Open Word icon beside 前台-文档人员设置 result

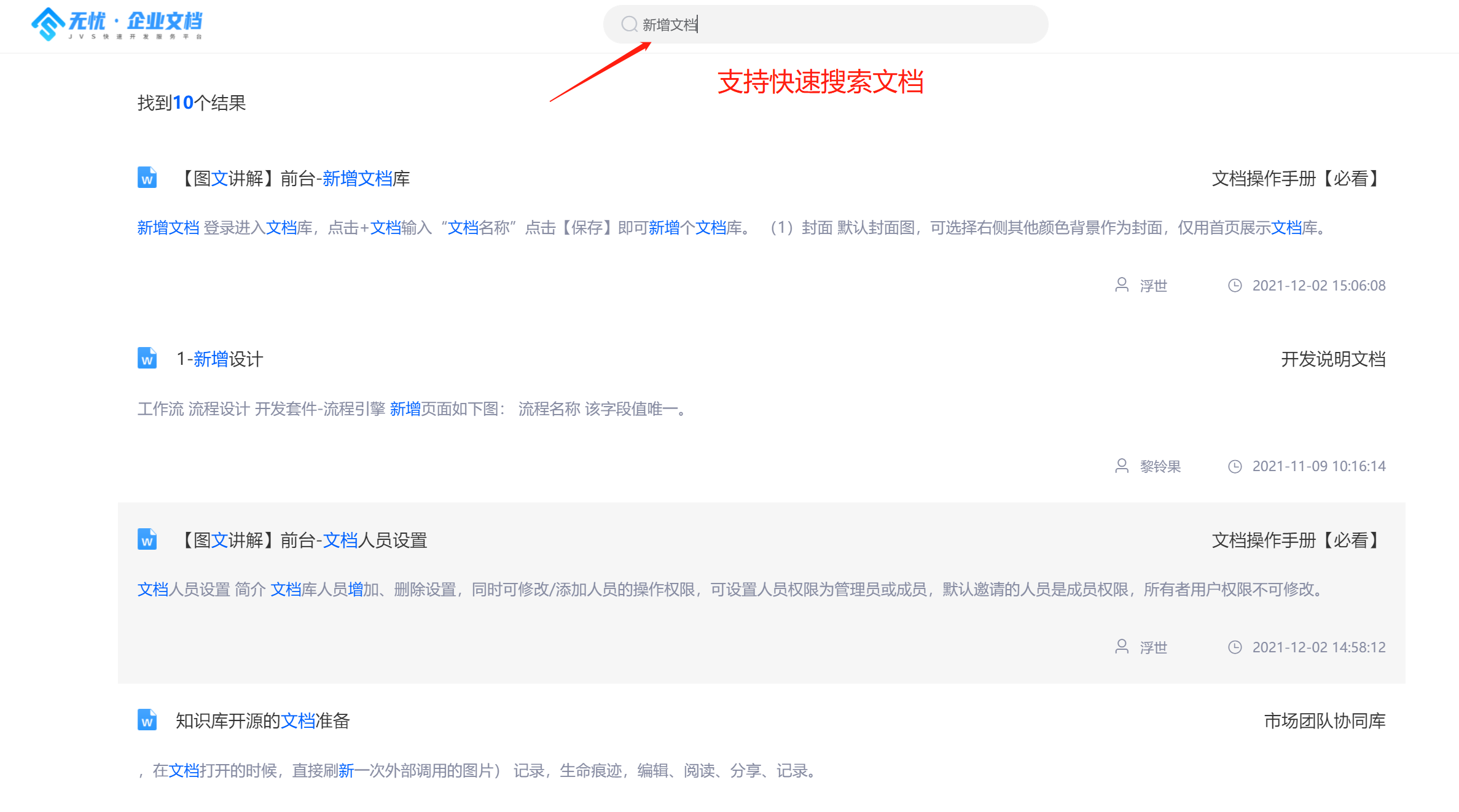(147, 539)
